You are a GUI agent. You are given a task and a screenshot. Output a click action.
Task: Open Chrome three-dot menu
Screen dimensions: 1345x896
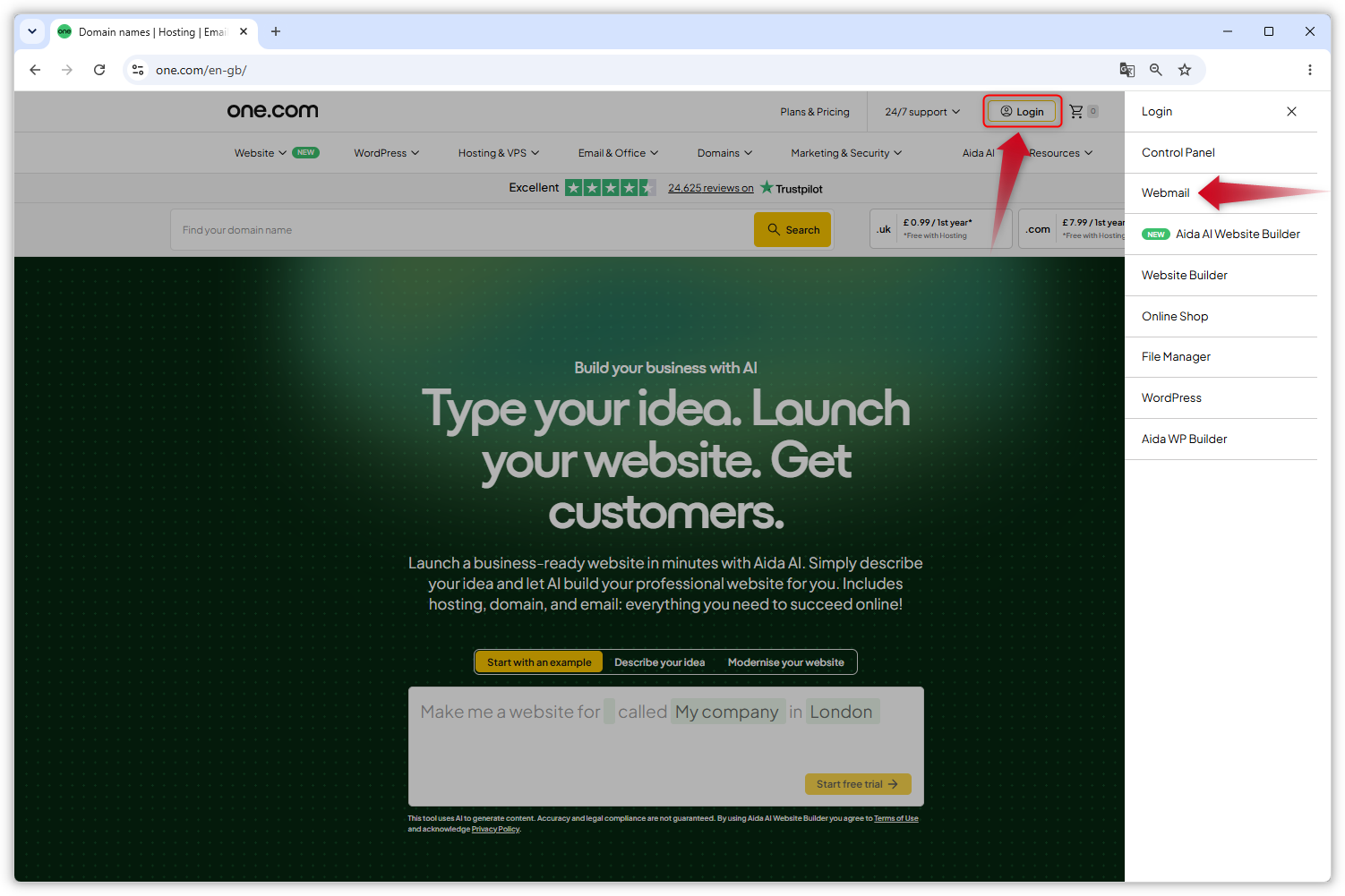(x=1309, y=70)
